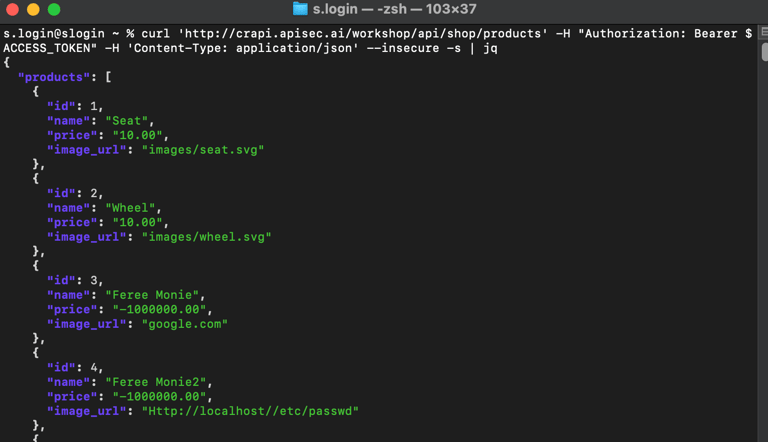Click the green full-screen window button
The width and height of the screenshot is (768, 442).
[54, 9]
